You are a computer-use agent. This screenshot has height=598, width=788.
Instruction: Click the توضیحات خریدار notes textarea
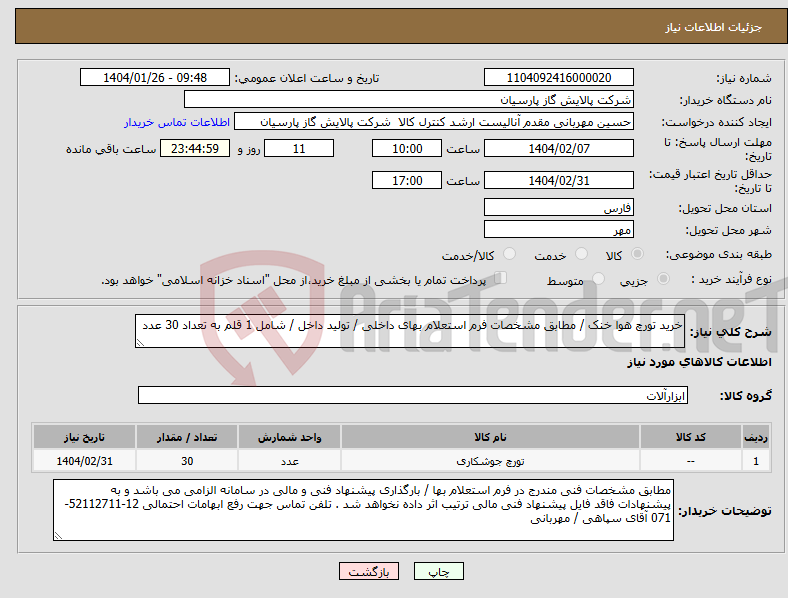(x=363, y=510)
